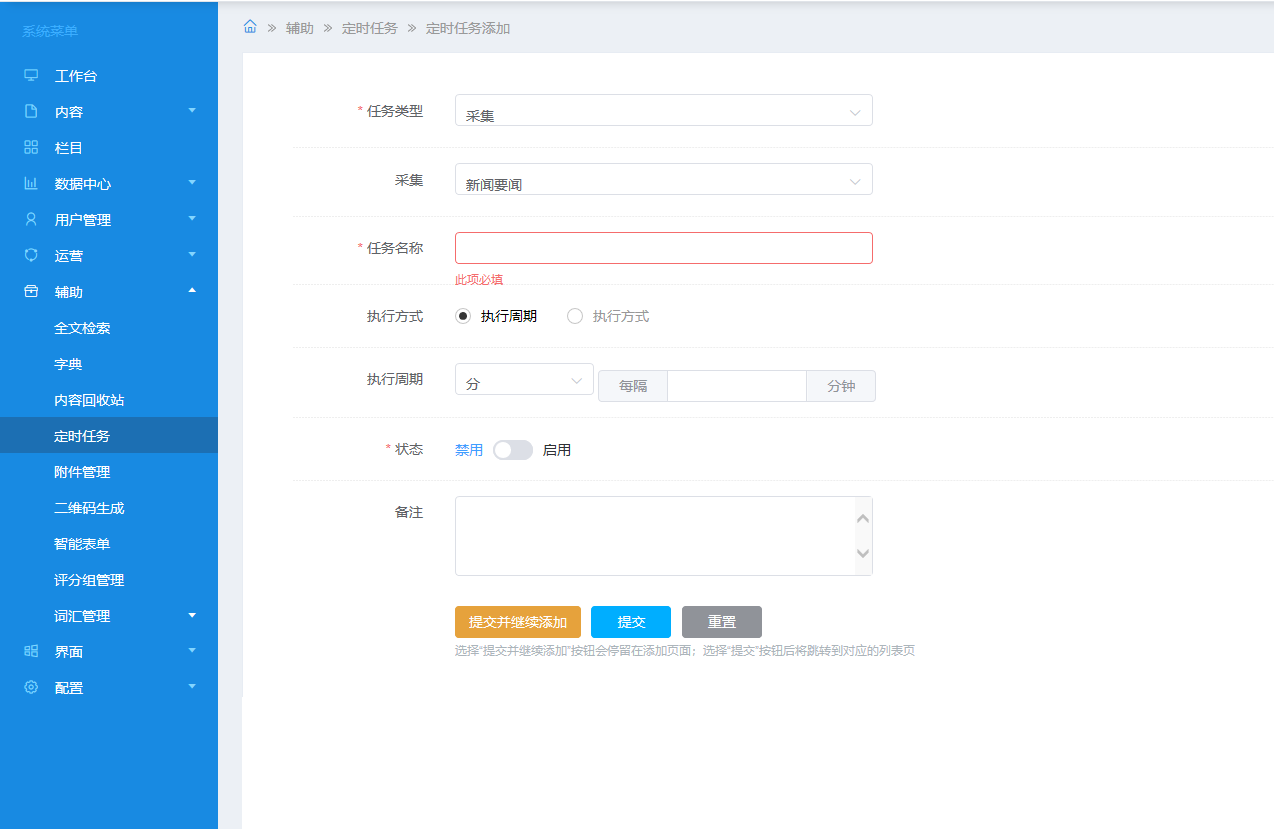Click the 工作台 monitor icon

click(31, 76)
